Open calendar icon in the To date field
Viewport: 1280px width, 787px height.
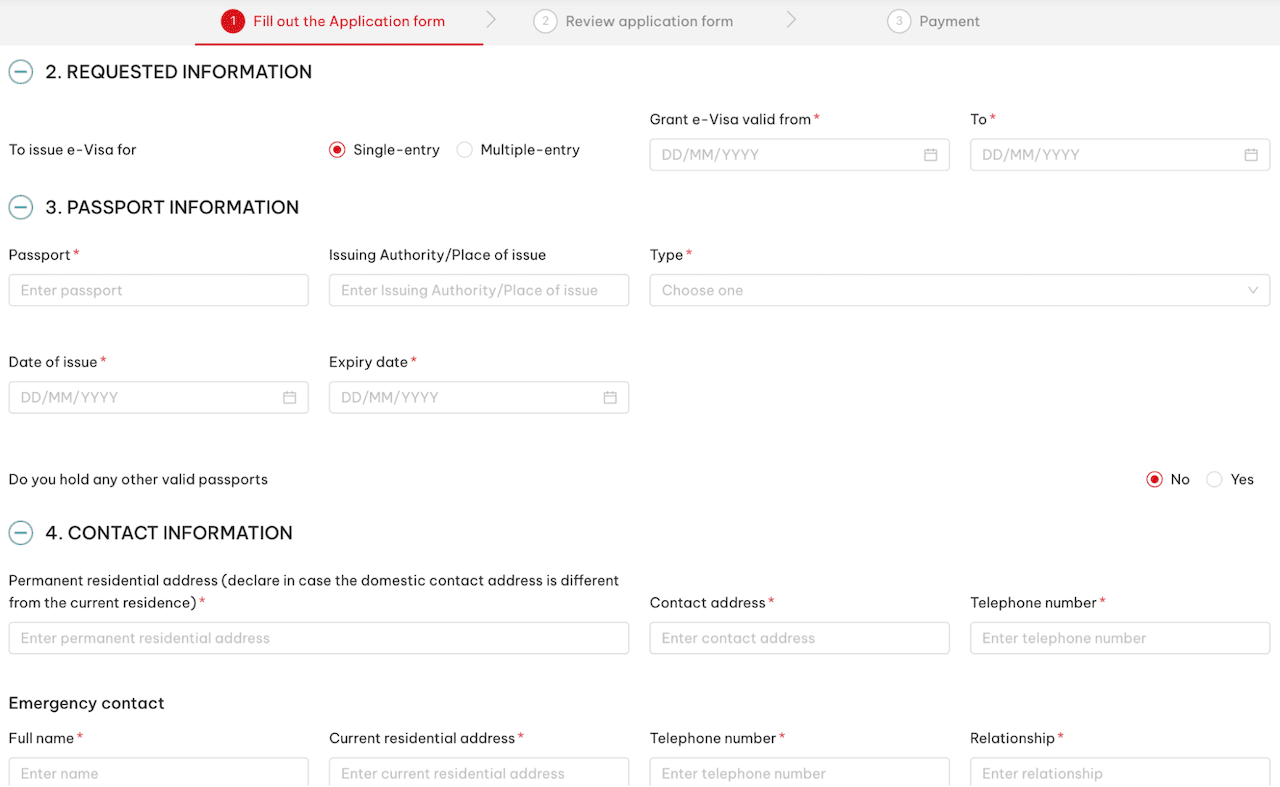(x=1251, y=155)
